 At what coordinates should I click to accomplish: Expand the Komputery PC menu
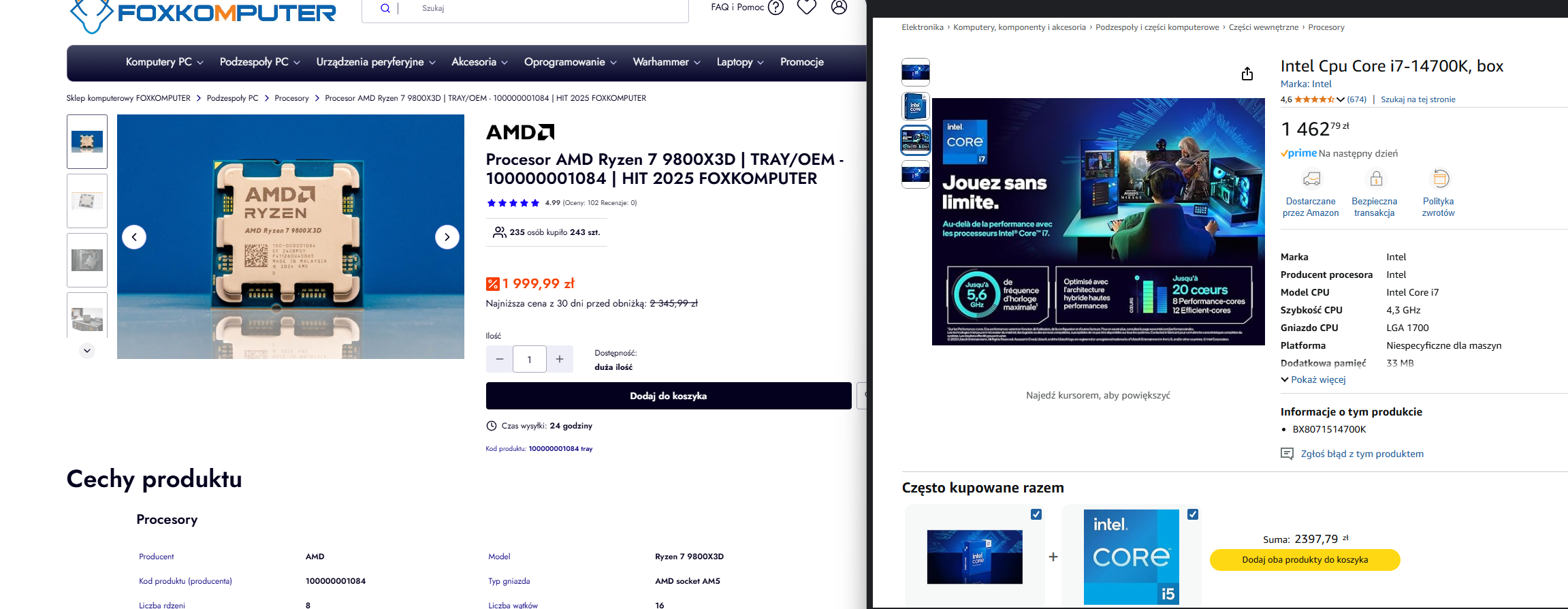[x=165, y=62]
